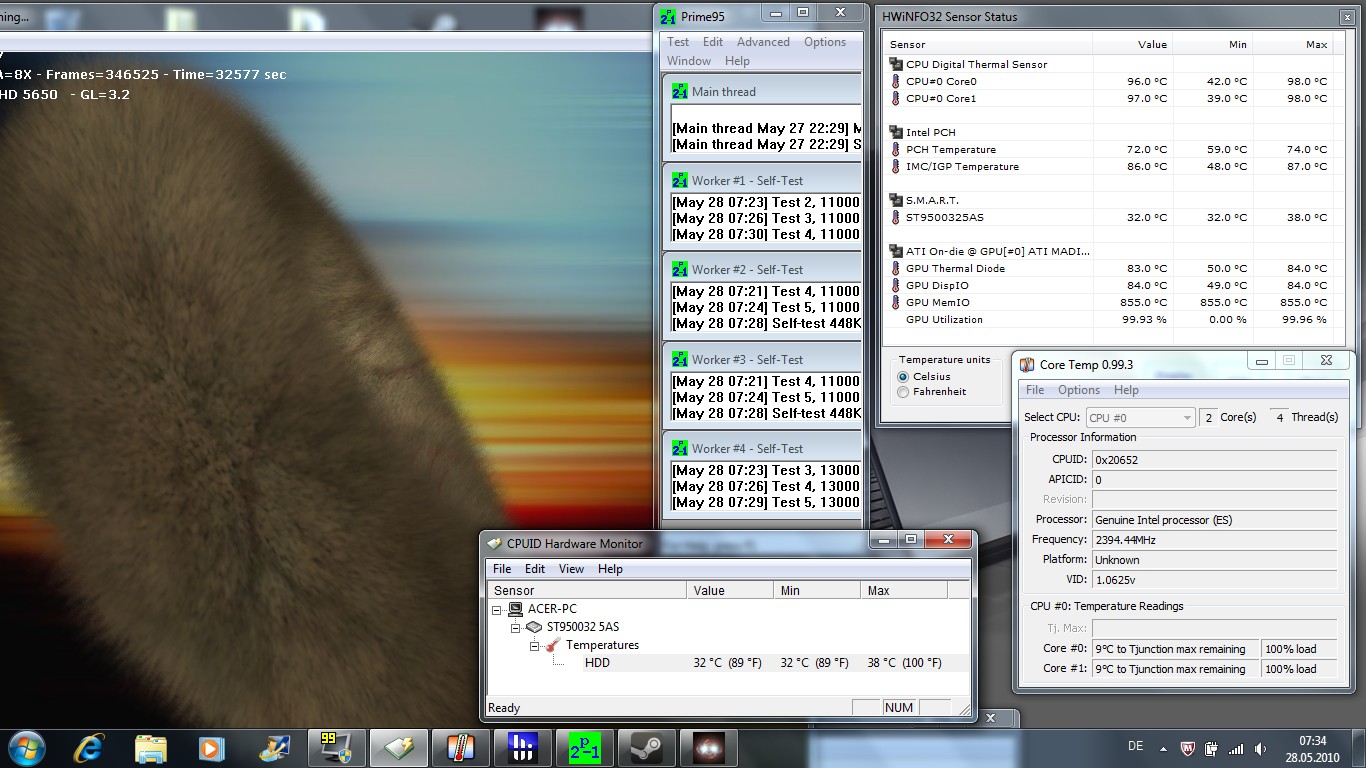Click the CPUID Hardware Monitor title icon

click(494, 544)
